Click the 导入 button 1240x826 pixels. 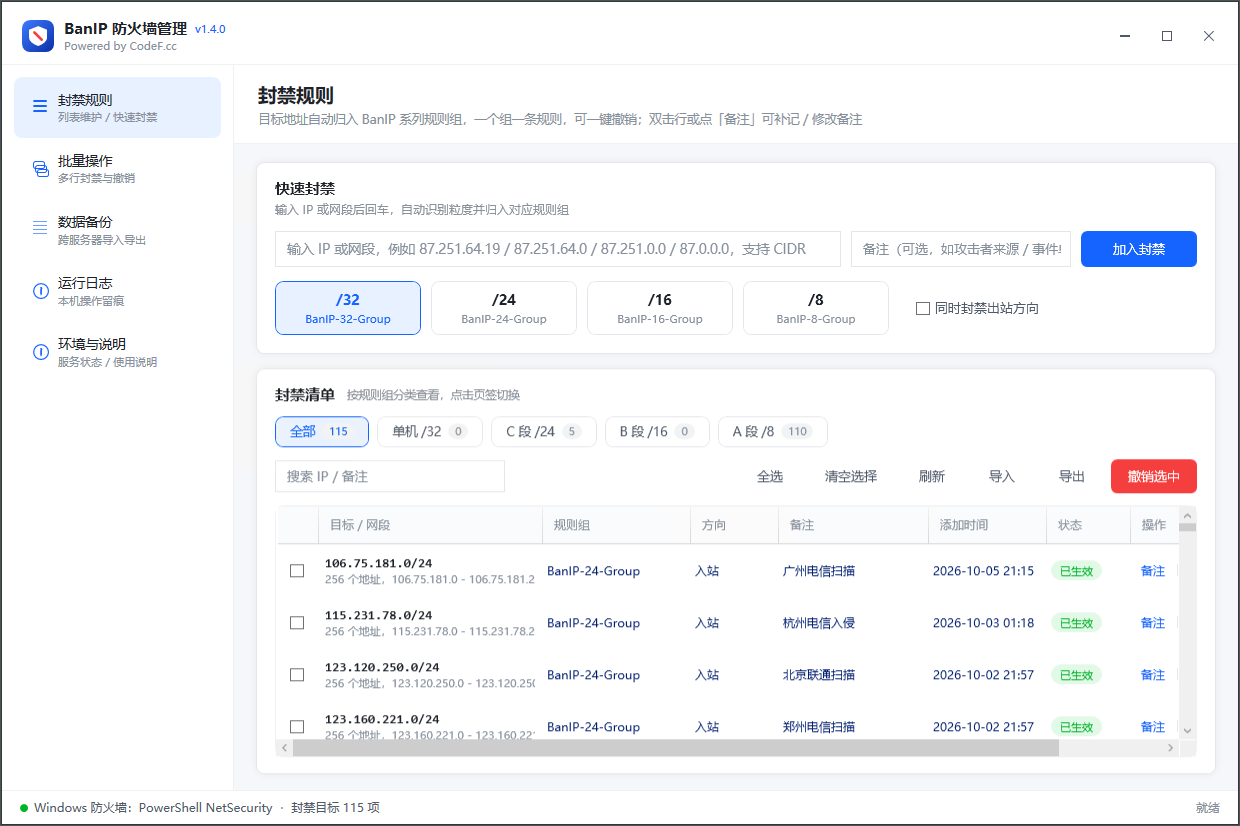(1002, 476)
